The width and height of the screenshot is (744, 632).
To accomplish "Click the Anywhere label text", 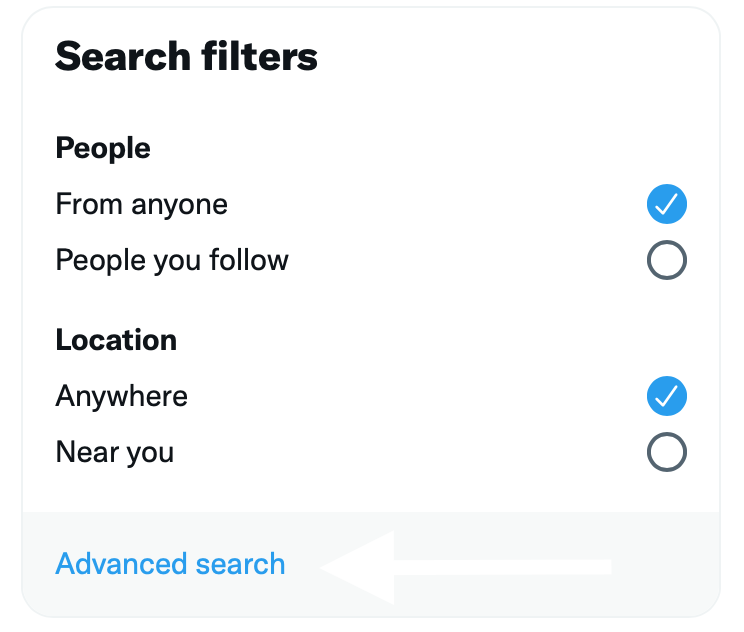I will click(x=121, y=396).
